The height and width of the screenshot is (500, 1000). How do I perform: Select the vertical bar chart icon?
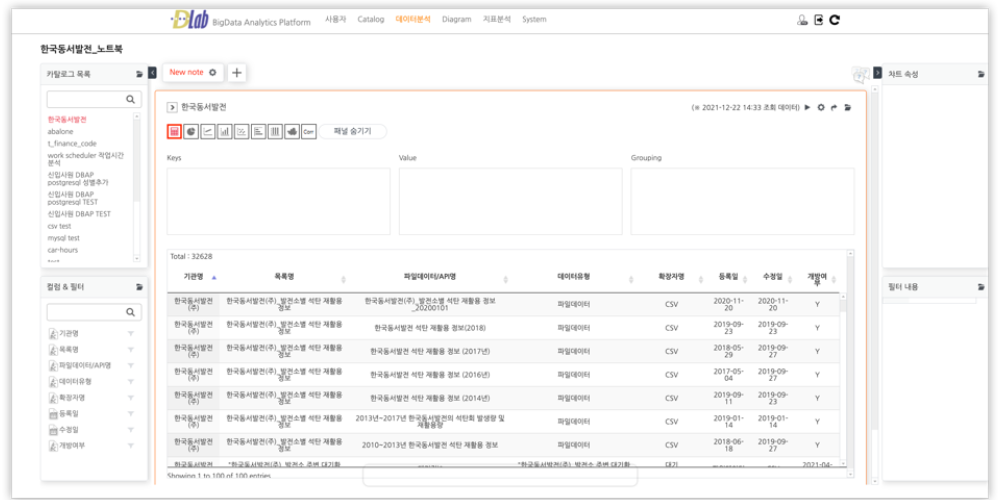224,131
